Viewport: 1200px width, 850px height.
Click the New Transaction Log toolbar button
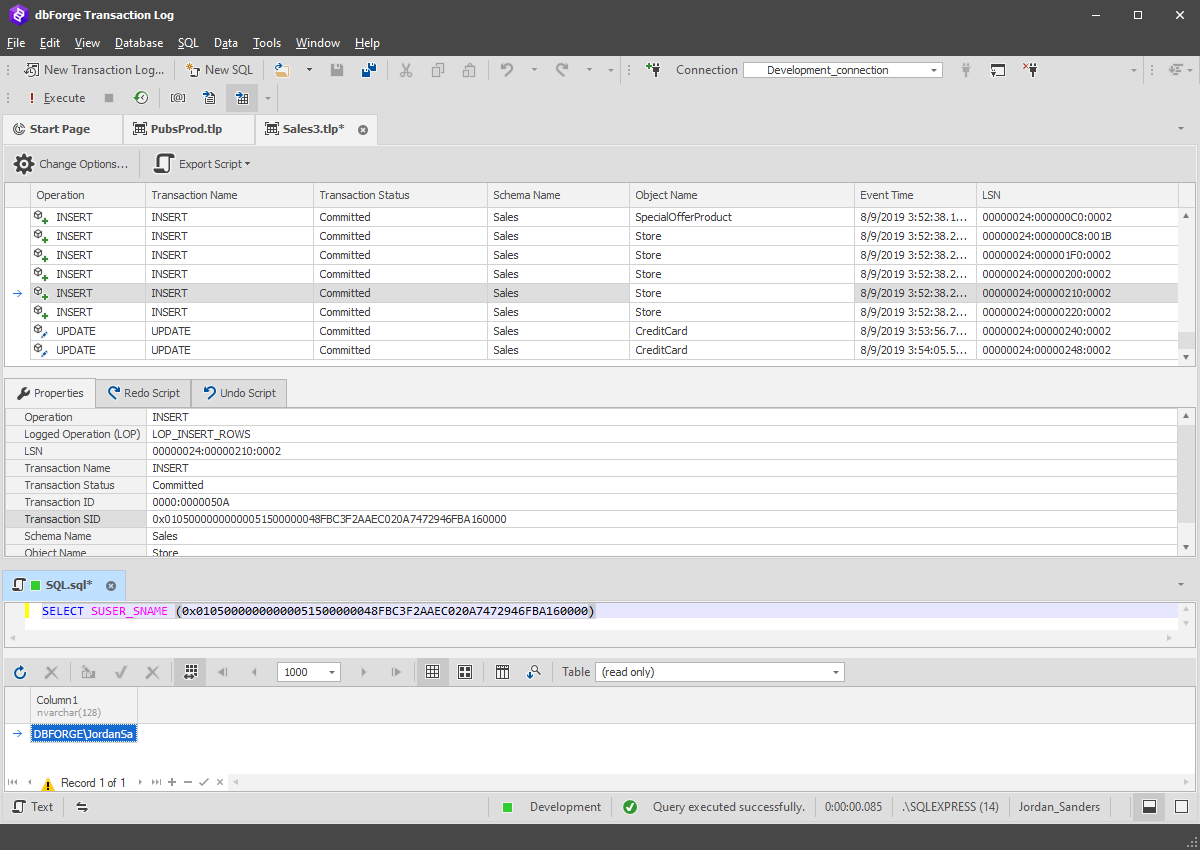coord(94,70)
